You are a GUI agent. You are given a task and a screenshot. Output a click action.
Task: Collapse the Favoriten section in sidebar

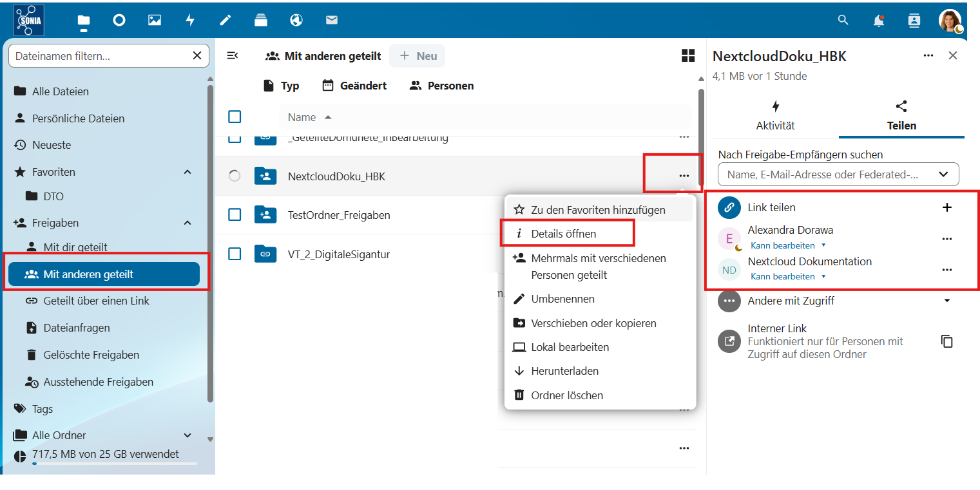click(x=187, y=172)
